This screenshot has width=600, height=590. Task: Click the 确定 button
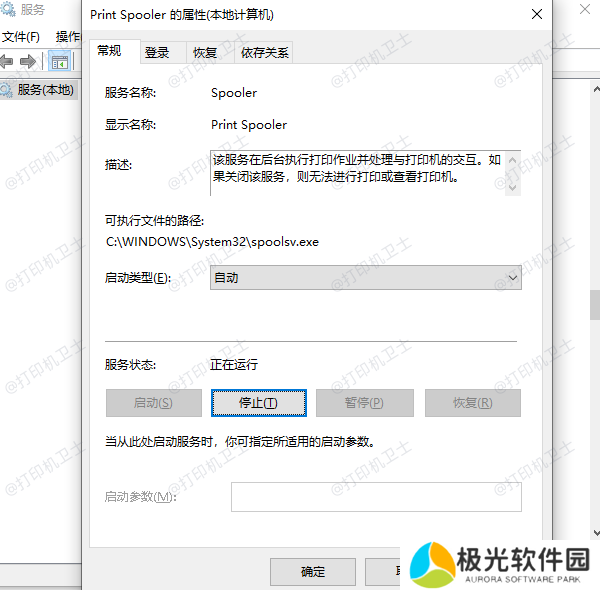point(313,572)
